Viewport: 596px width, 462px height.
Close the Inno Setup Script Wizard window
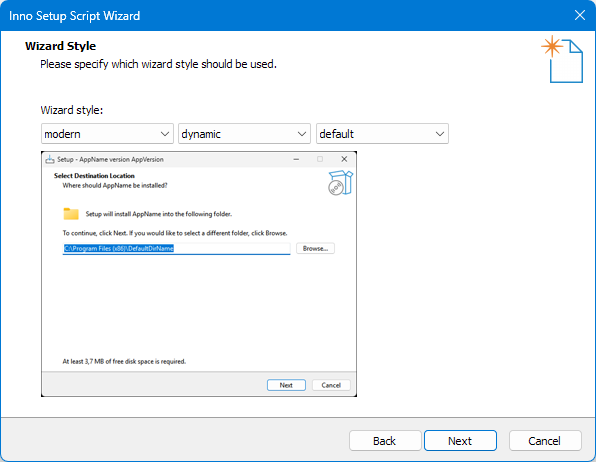pos(580,15)
